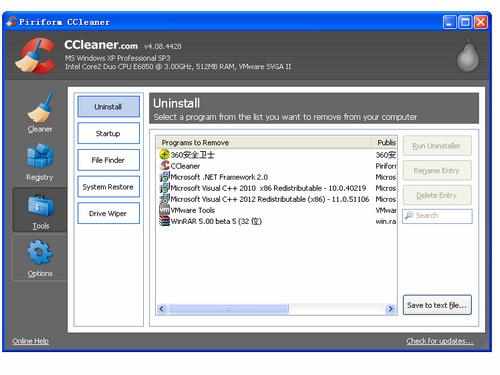Focus the Search input field
Image resolution: width=500 pixels, height=375 pixels.
pyautogui.click(x=437, y=216)
